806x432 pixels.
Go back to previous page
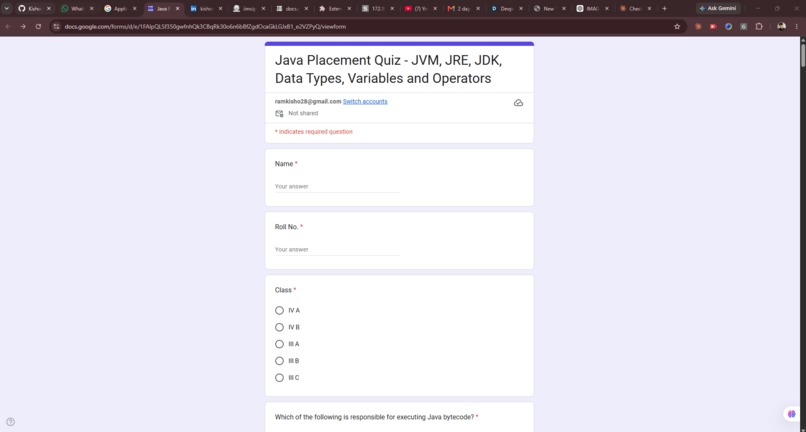8,26
